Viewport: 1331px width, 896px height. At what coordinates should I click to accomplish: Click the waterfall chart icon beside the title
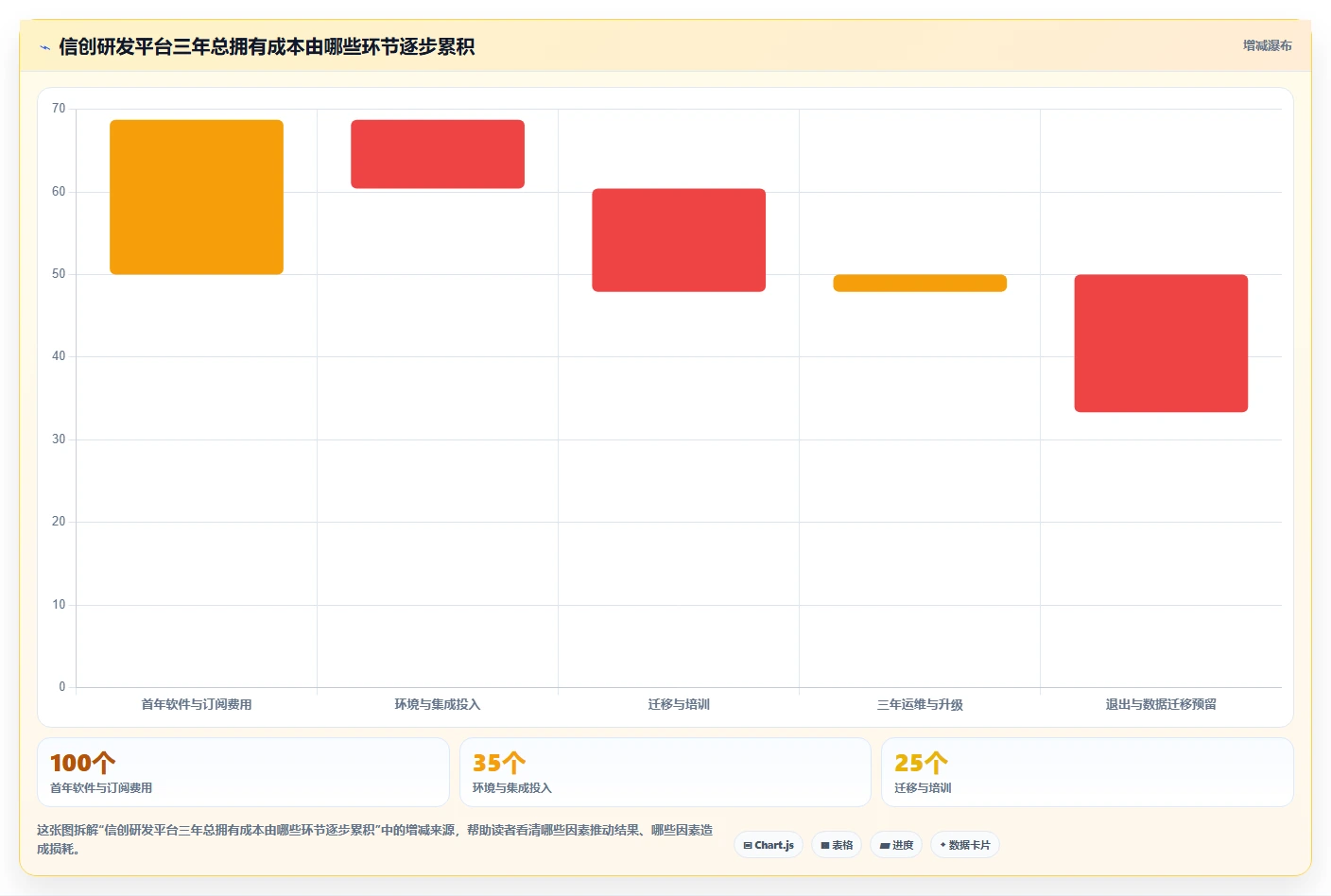coord(44,47)
